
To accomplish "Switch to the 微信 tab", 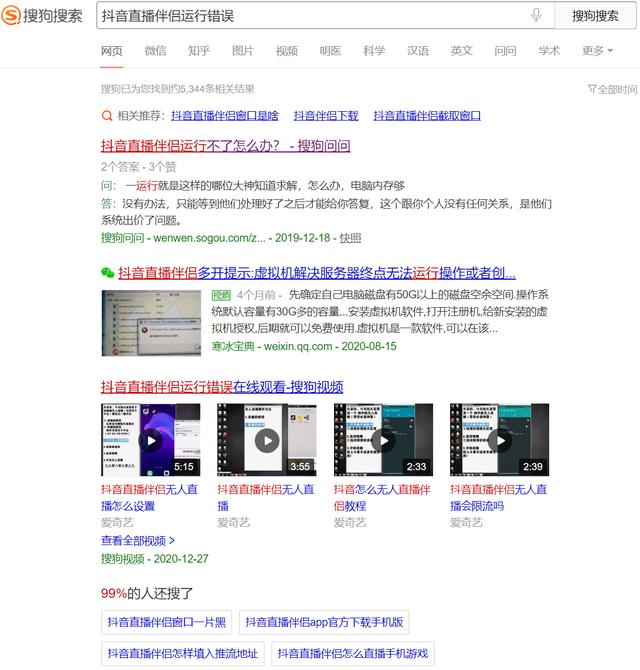I will click(156, 51).
